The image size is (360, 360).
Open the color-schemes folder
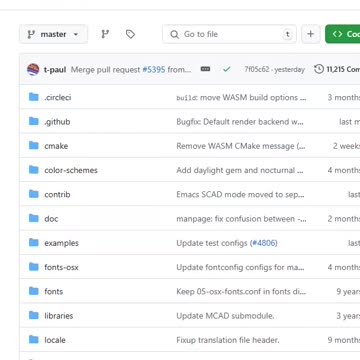coord(71,170)
